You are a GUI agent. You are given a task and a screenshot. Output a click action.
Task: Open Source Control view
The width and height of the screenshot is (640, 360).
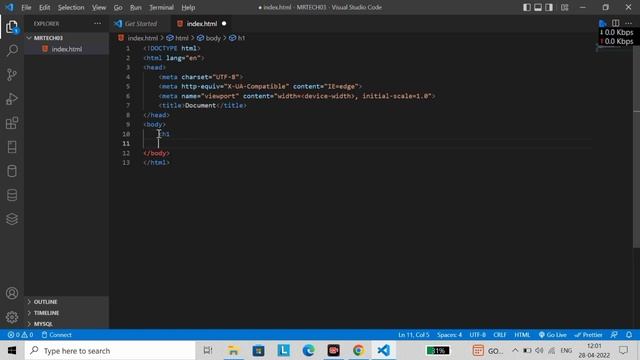(x=12, y=75)
